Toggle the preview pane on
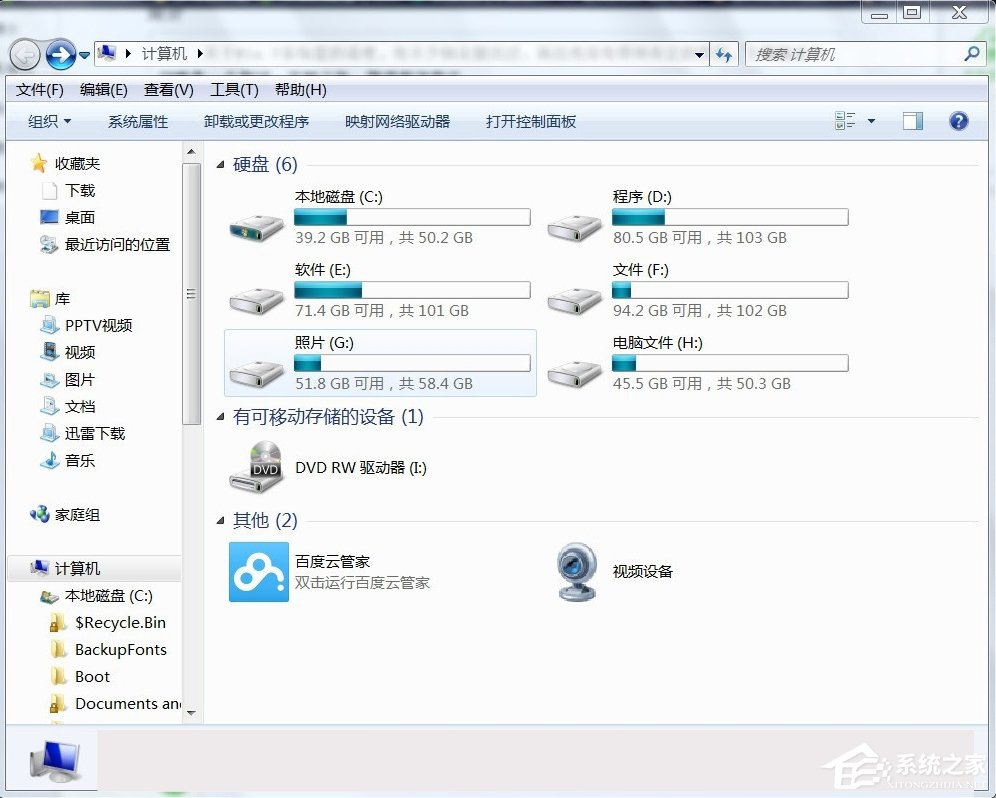Screen dimensions: 996x798 (911, 120)
